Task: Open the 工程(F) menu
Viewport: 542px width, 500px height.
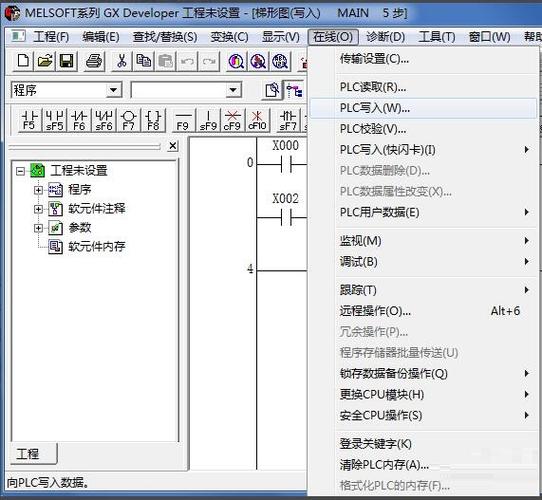Action: (50, 37)
